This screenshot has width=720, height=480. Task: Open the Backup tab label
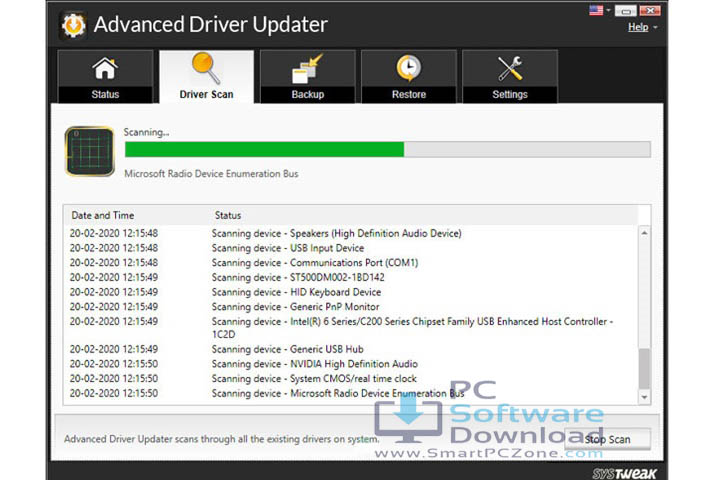coord(308,94)
